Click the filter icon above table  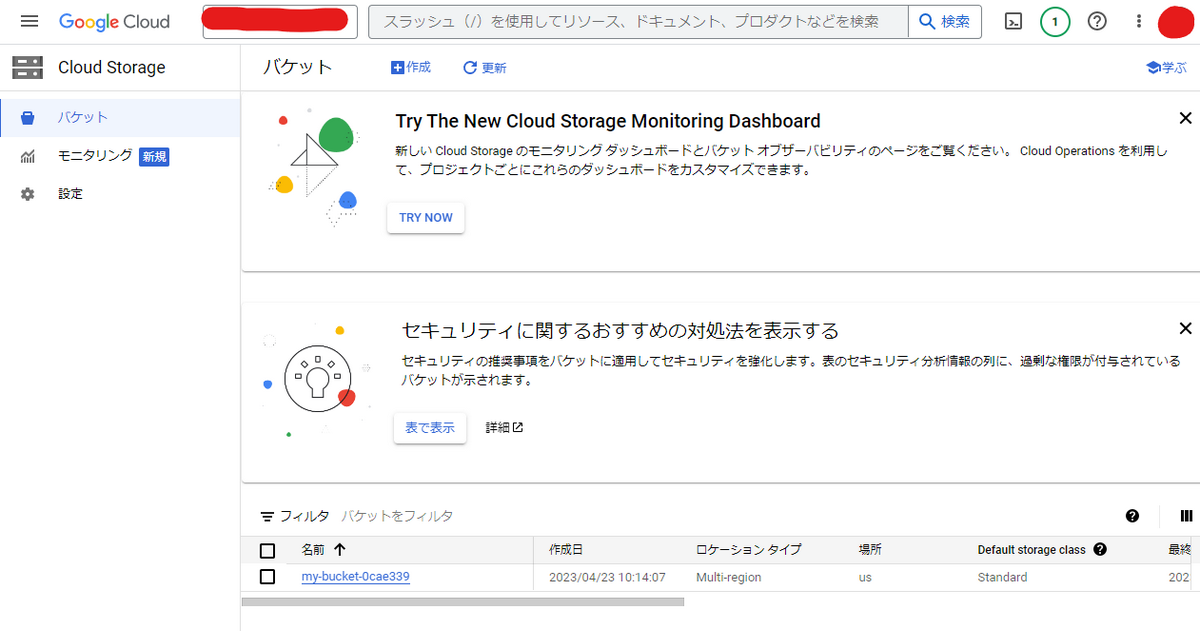[267, 517]
